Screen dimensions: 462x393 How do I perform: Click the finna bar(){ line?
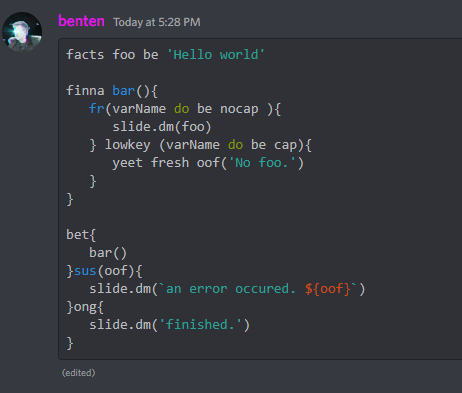click(112, 91)
